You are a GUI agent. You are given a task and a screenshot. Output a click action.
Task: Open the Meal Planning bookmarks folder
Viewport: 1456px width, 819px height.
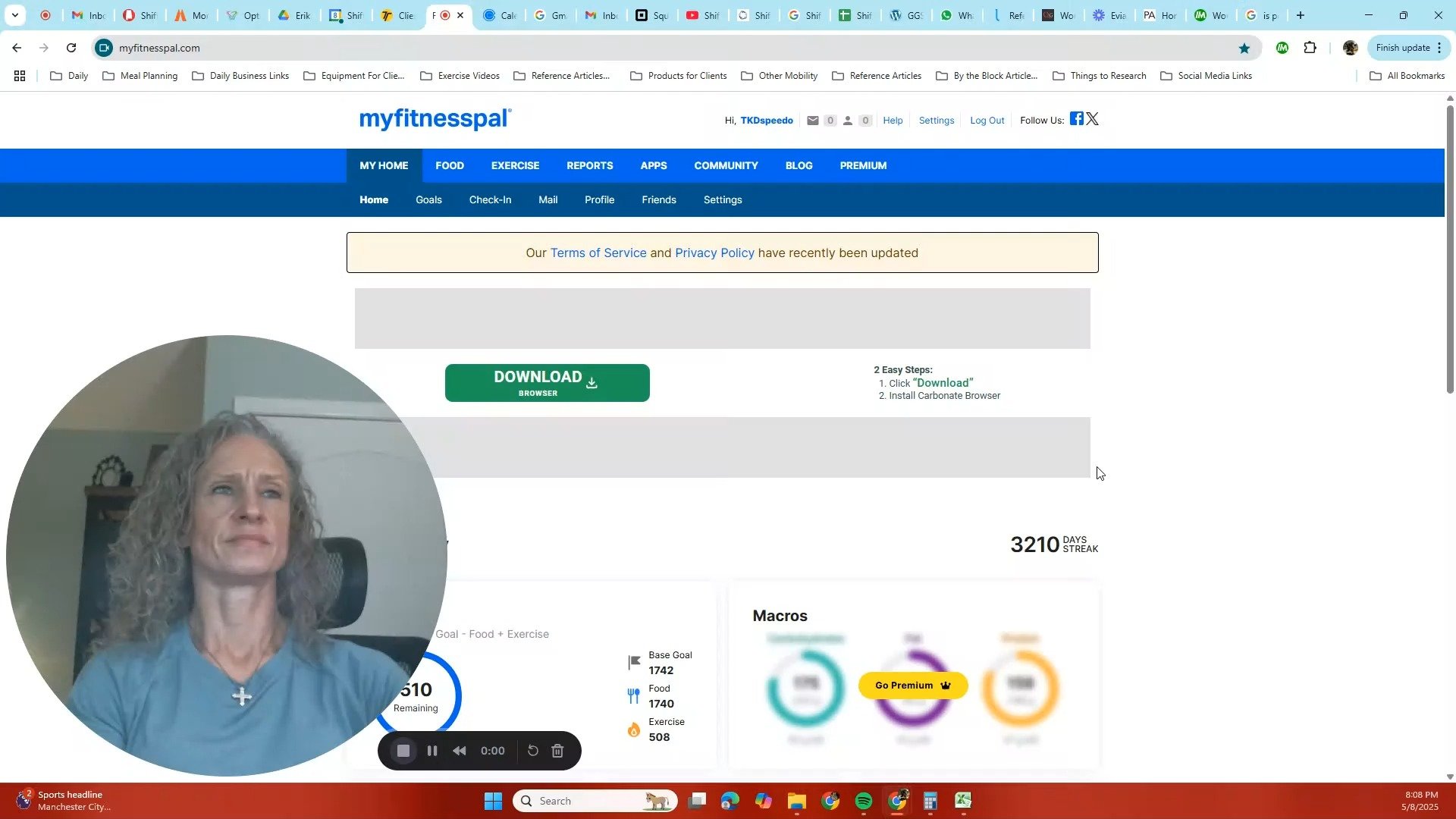(x=140, y=76)
